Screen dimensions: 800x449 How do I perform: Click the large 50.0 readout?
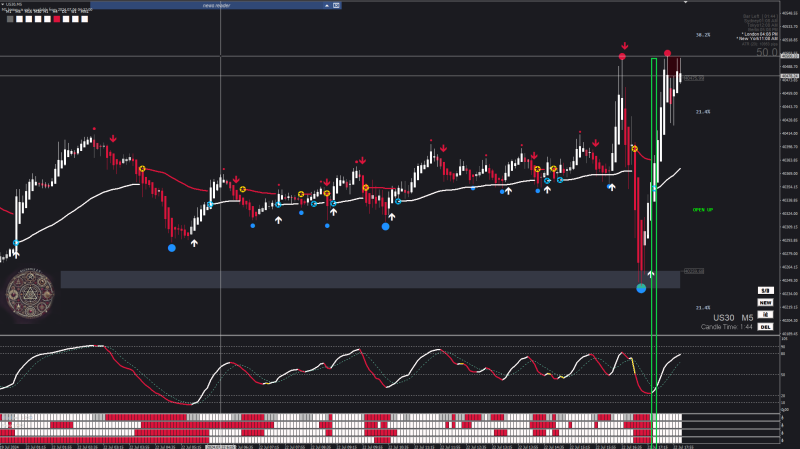pos(766,53)
